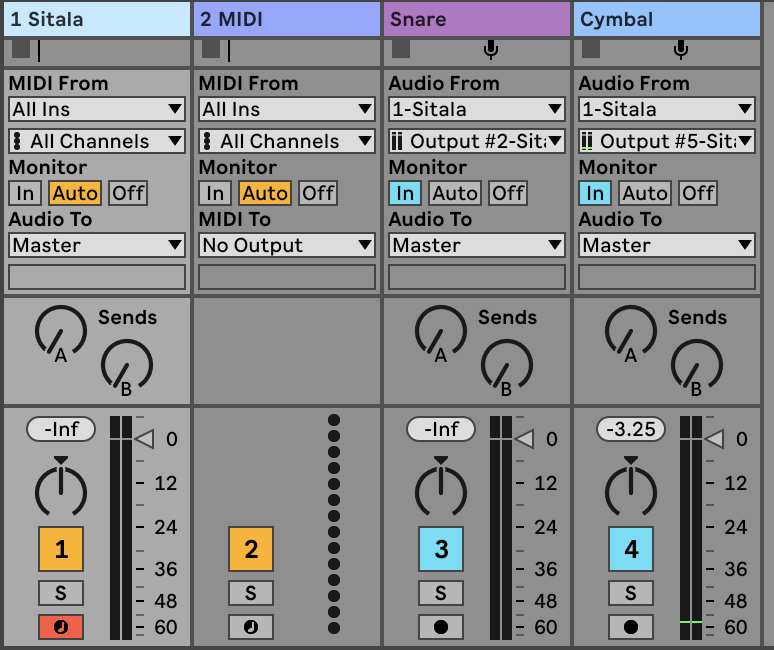Click Send A knob on Cymbal track
This screenshot has width=774, height=650.
tap(631, 331)
